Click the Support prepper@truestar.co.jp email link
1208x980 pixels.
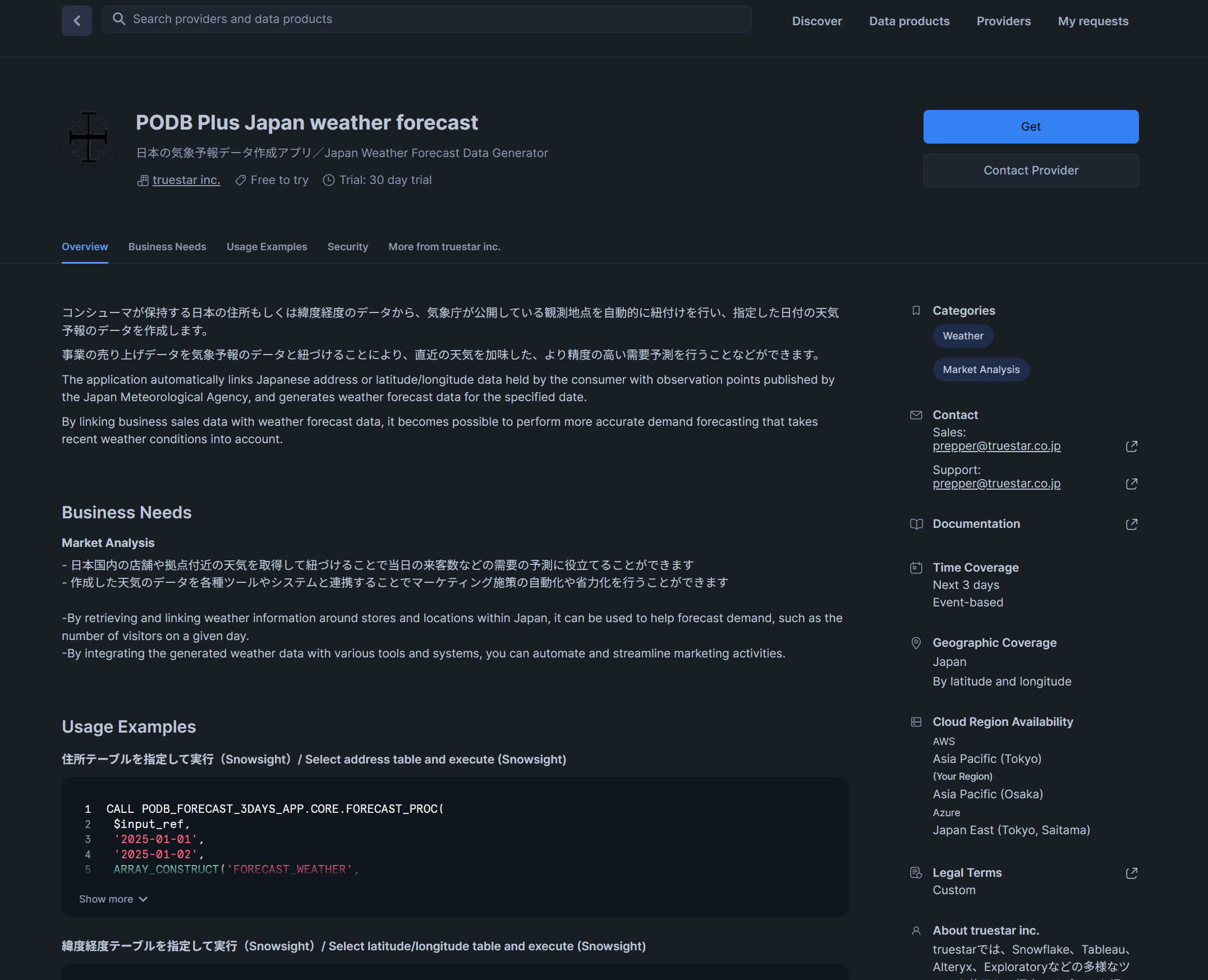996,484
